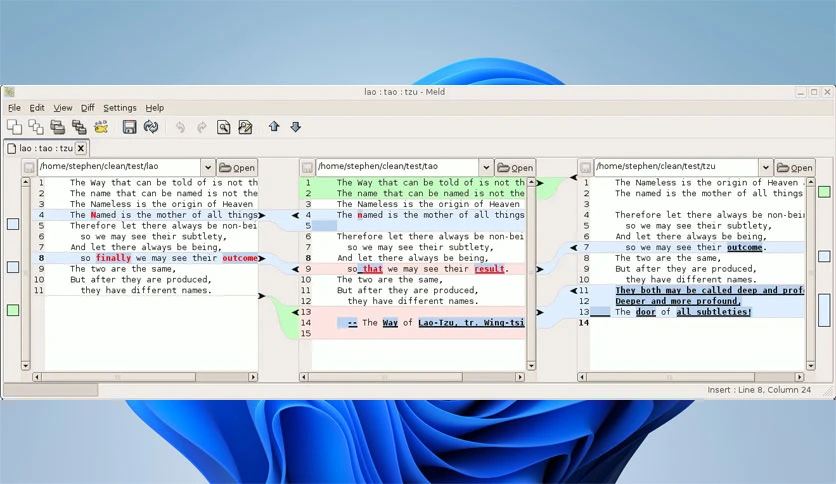Click tzu pane vertical scrollbar down arrow
Viewport: 836px width, 484px height.
point(811,366)
